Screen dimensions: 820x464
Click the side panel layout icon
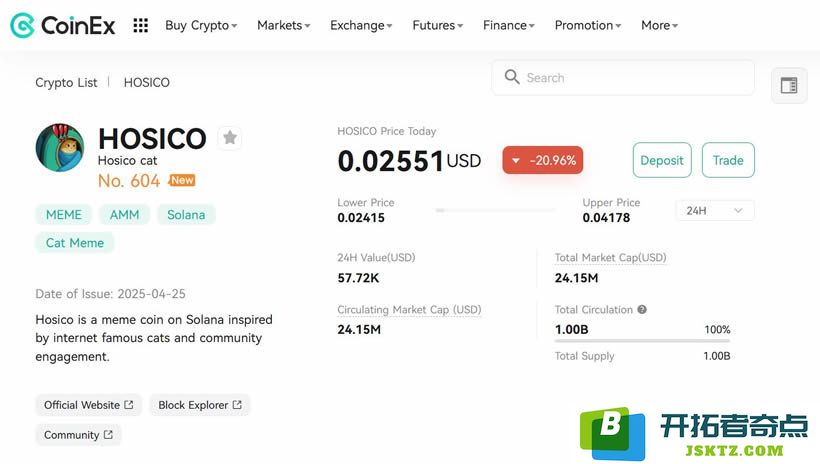(789, 85)
